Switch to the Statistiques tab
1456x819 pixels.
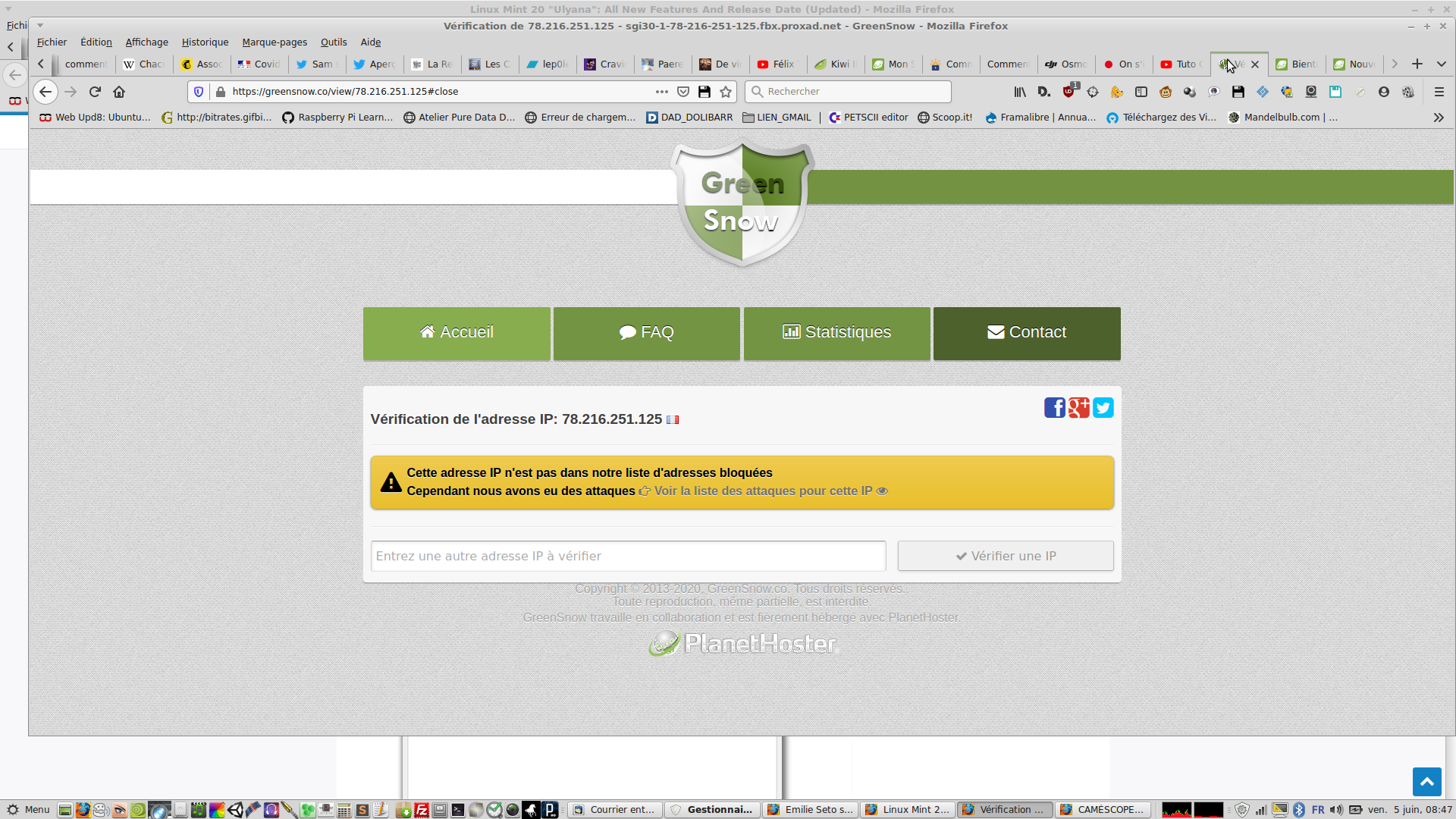pos(836,333)
